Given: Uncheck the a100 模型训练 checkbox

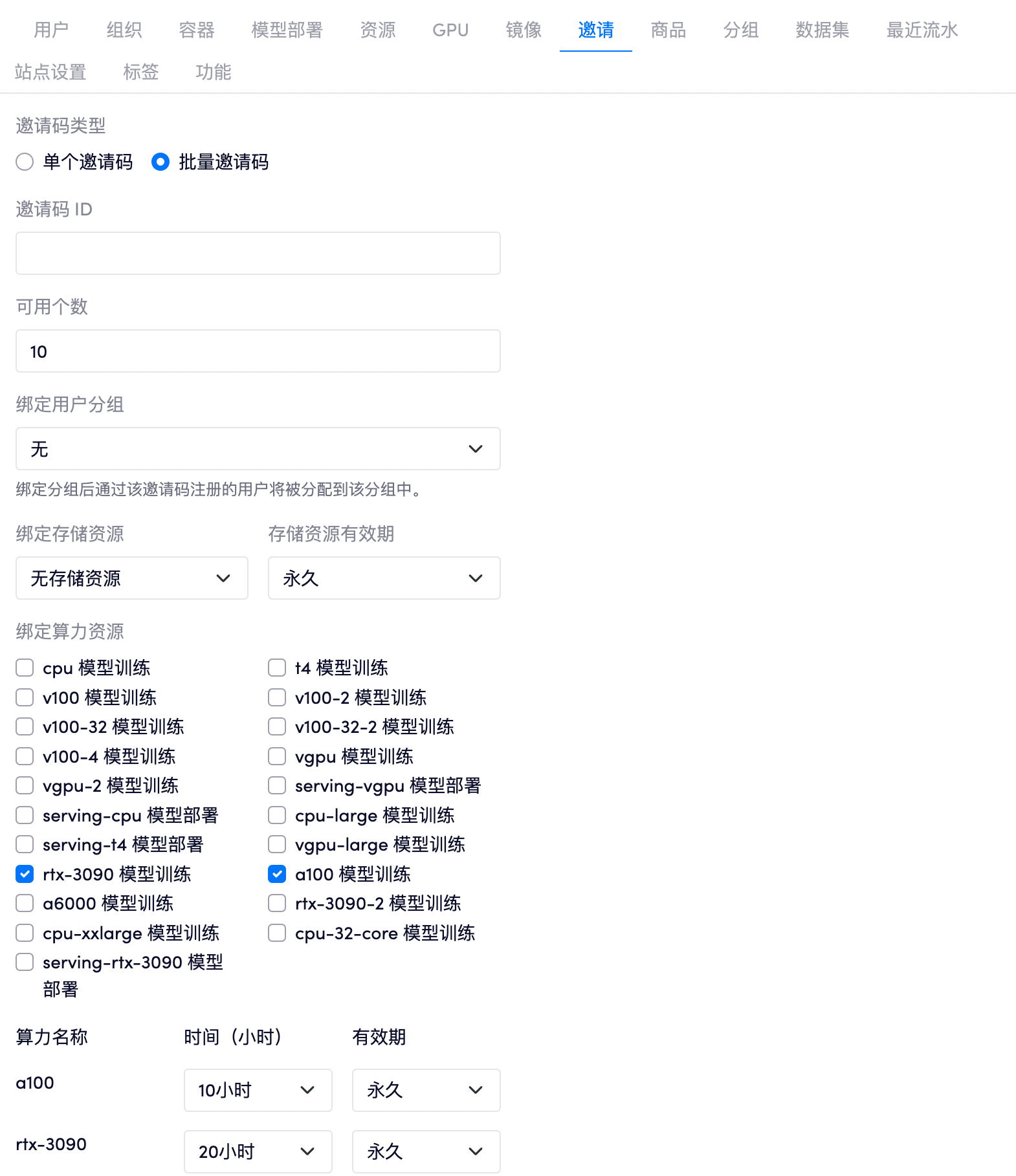Looking at the screenshot, I should pos(277,875).
